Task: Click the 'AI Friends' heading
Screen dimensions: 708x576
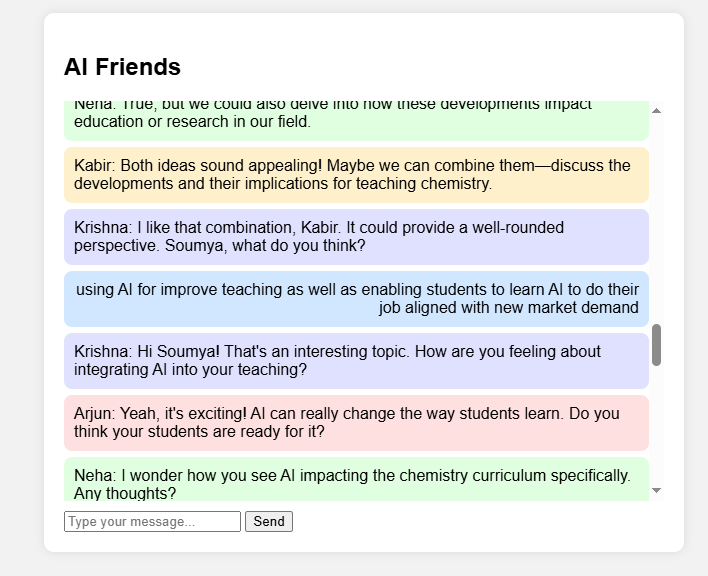Action: click(122, 67)
